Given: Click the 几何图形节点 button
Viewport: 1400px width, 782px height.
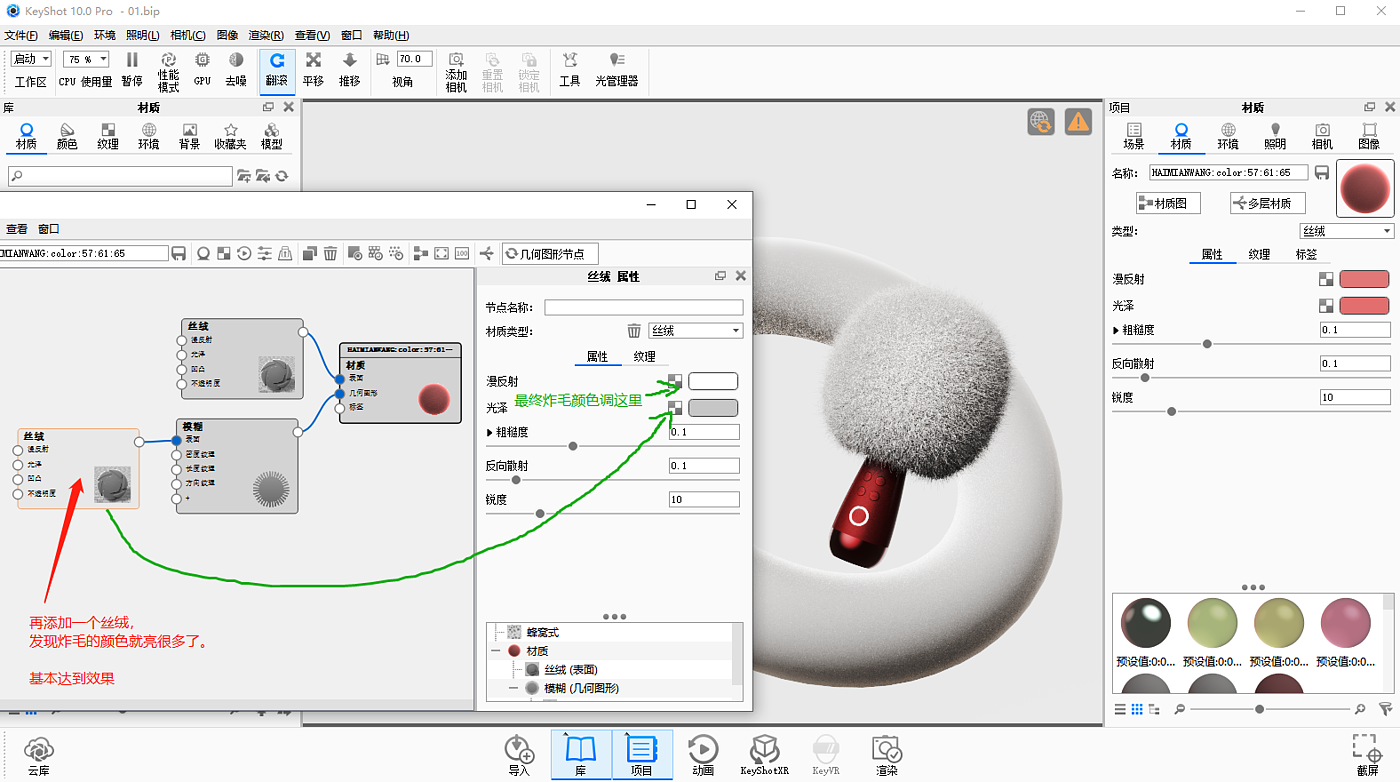Looking at the screenshot, I should coord(549,254).
